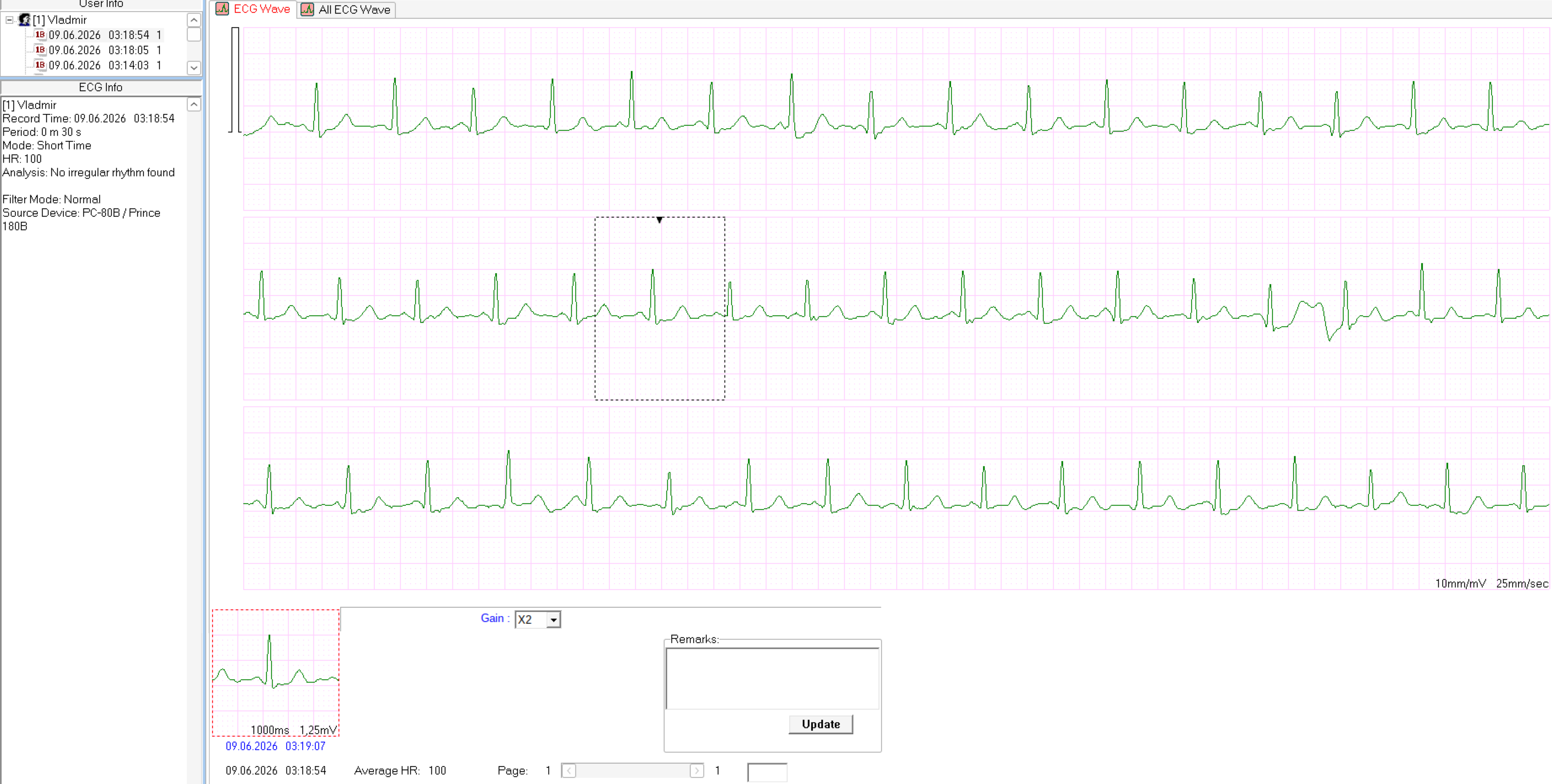Click the User Info list up arrow

point(193,20)
